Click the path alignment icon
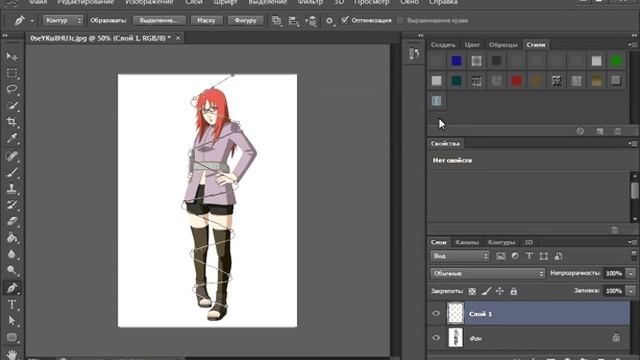640x360 pixels. [x=293, y=20]
